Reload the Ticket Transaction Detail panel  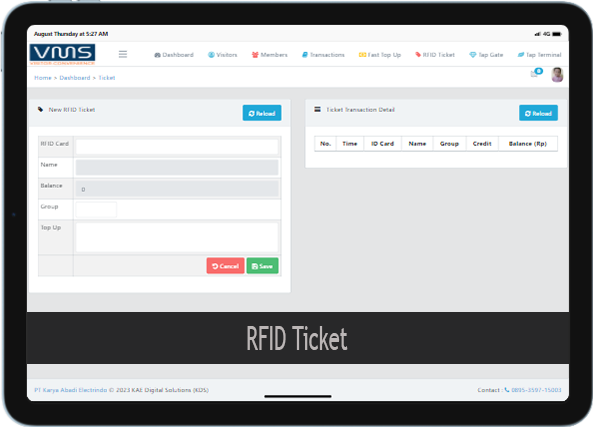pos(539,113)
